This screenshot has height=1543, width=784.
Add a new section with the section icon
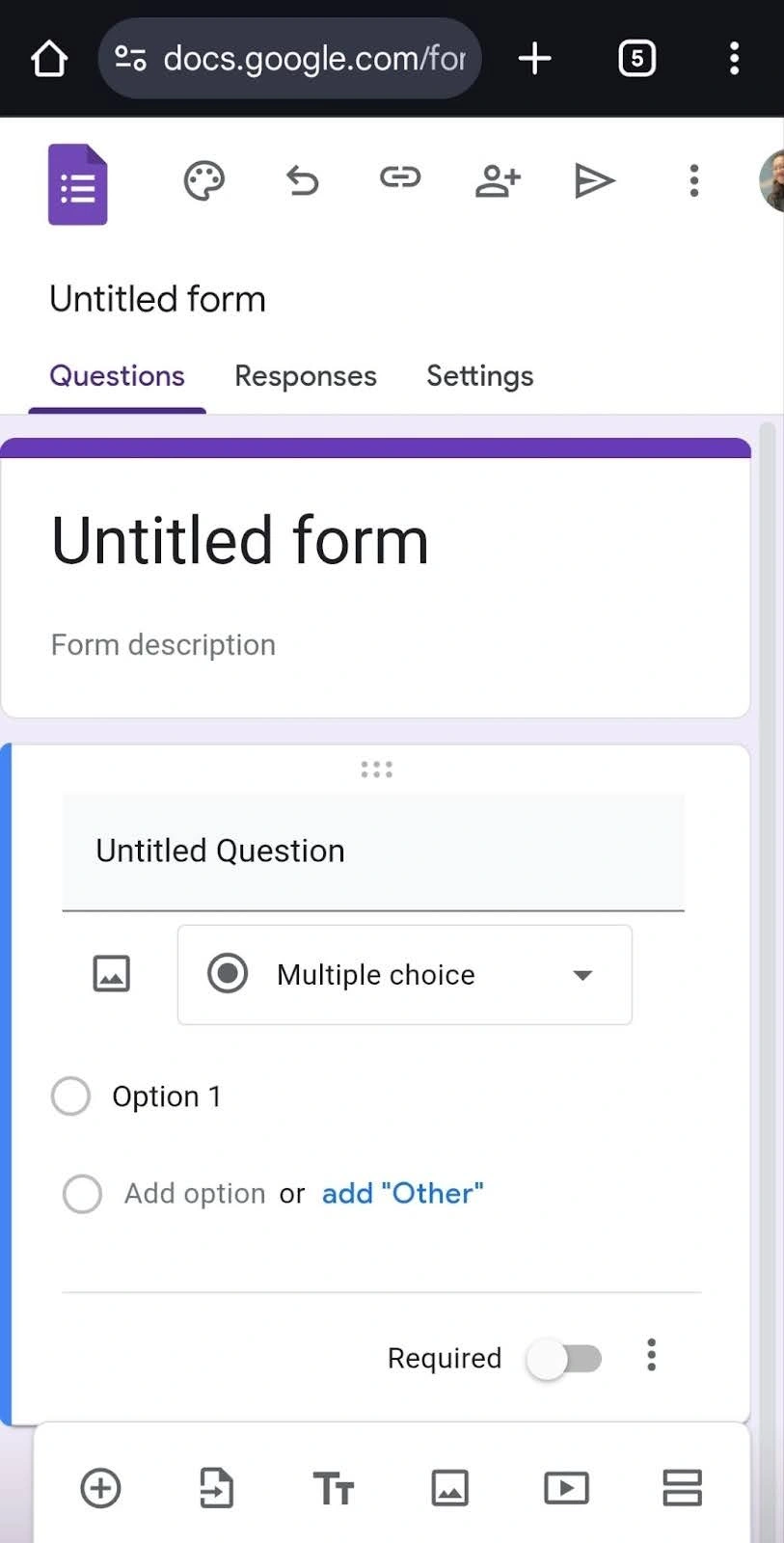point(682,1488)
